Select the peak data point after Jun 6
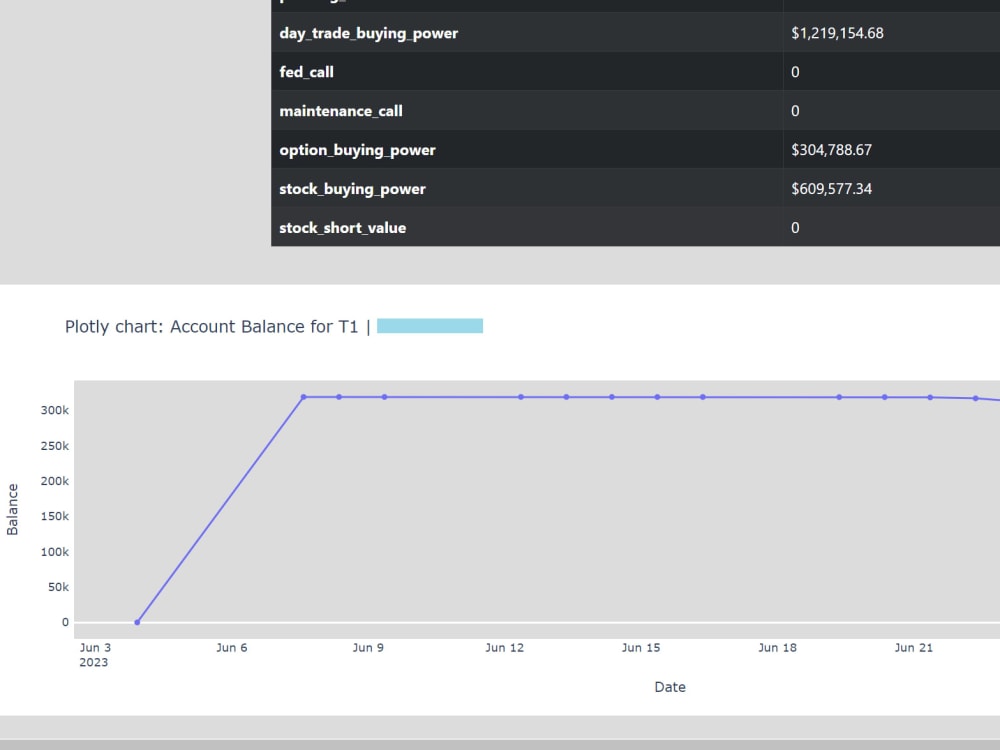Screen dimensions: 1000x750 click(304, 397)
